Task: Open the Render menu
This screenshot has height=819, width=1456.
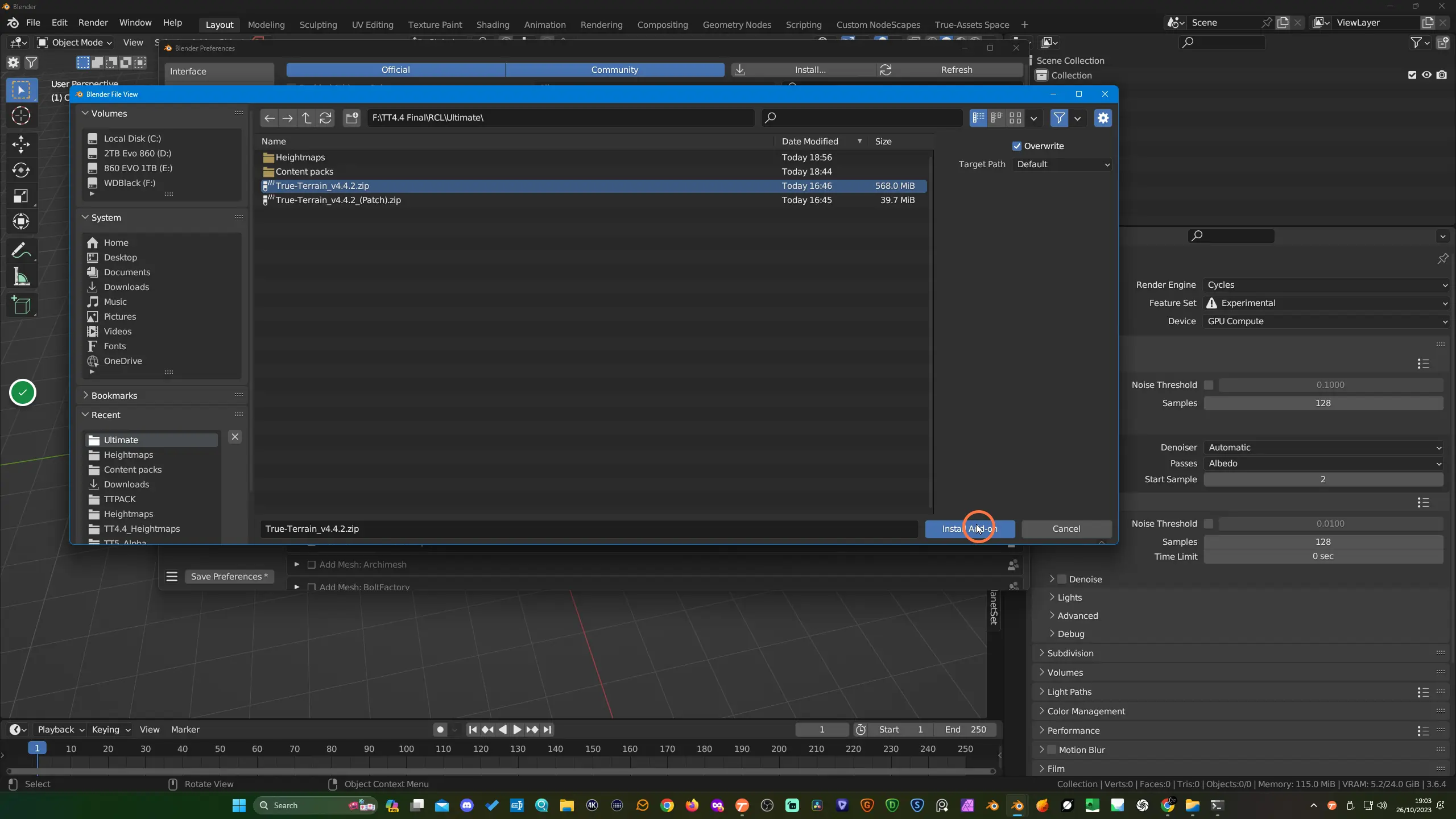Action: [93, 23]
